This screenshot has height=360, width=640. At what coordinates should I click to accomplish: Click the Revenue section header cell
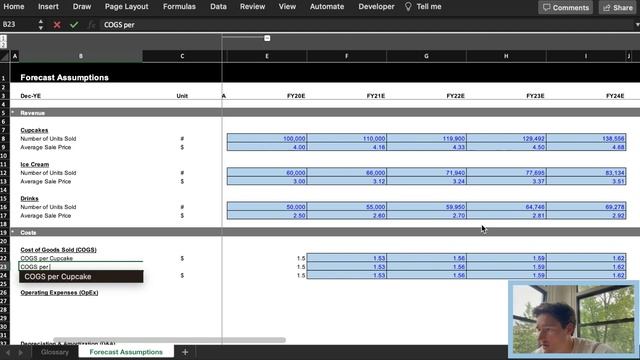pos(33,113)
